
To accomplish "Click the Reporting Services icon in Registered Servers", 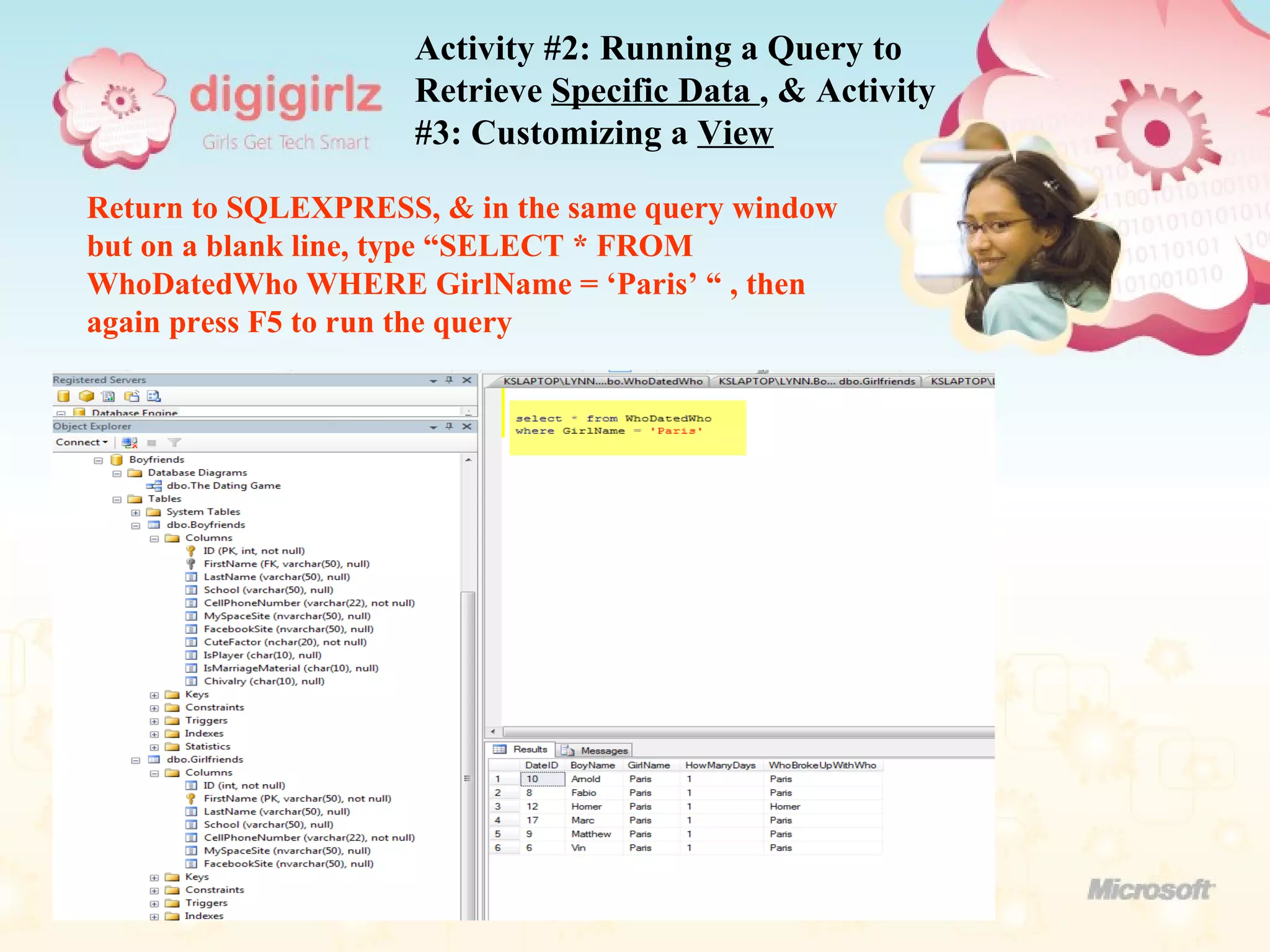I will point(109,396).
